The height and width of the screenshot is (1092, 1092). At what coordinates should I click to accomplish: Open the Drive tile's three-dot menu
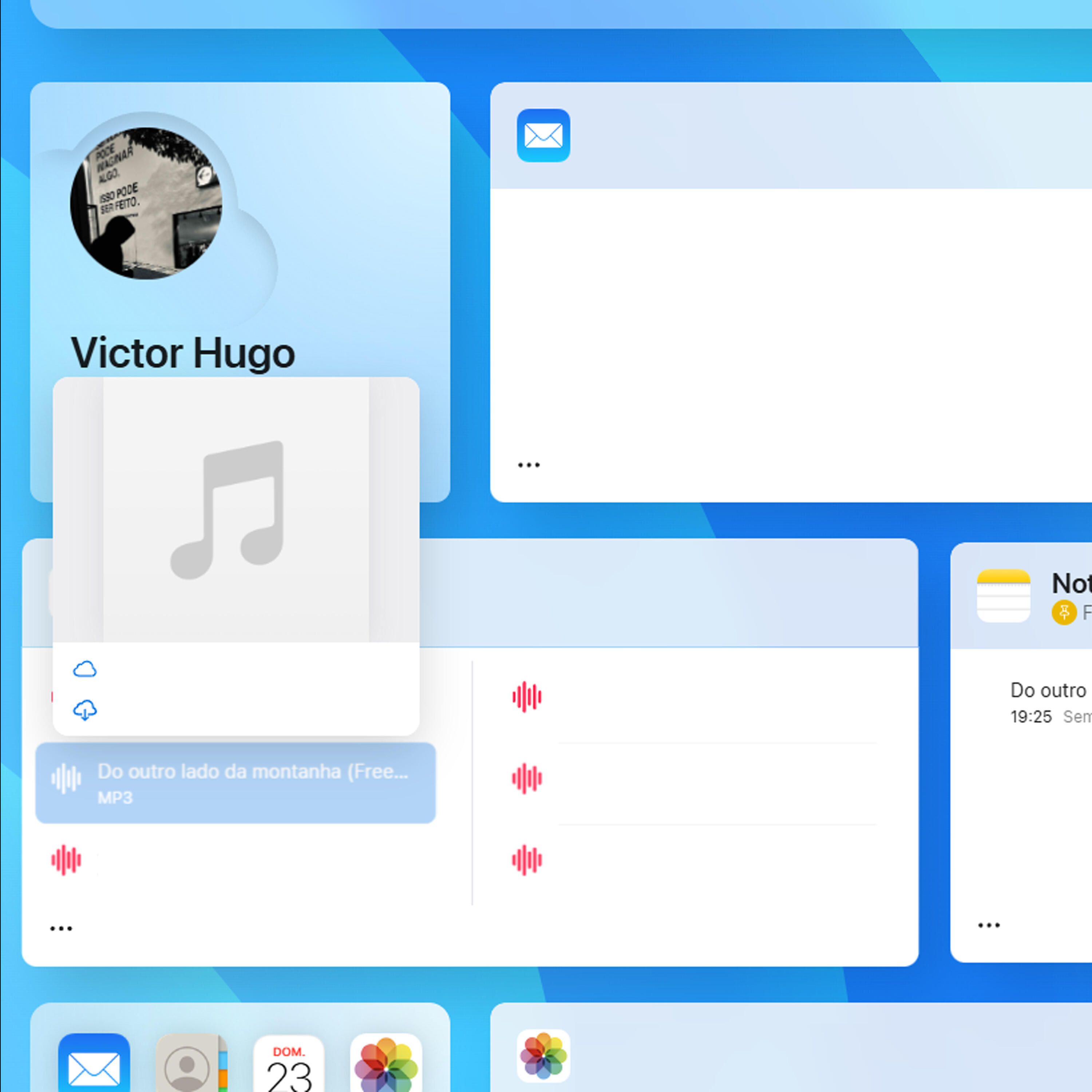[61, 929]
